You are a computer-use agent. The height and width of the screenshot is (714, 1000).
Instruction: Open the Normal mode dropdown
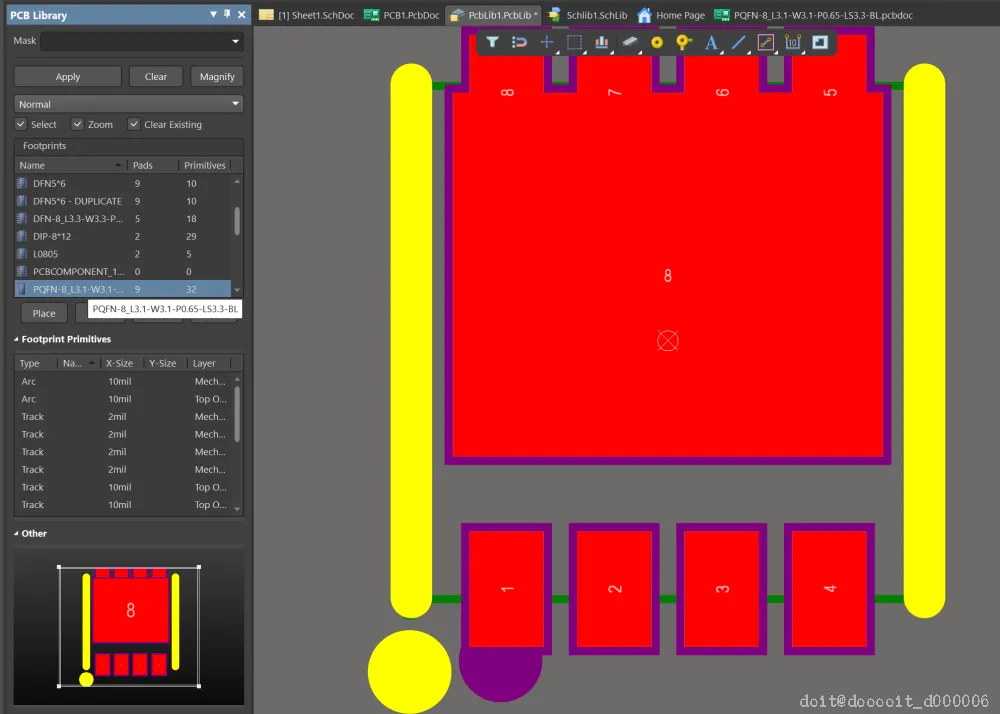(128, 104)
